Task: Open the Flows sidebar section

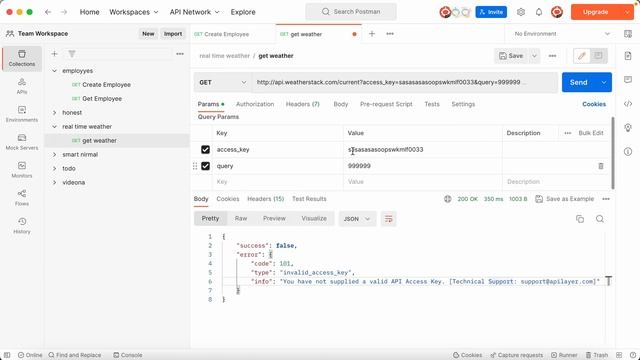Action: pyautogui.click(x=22, y=197)
